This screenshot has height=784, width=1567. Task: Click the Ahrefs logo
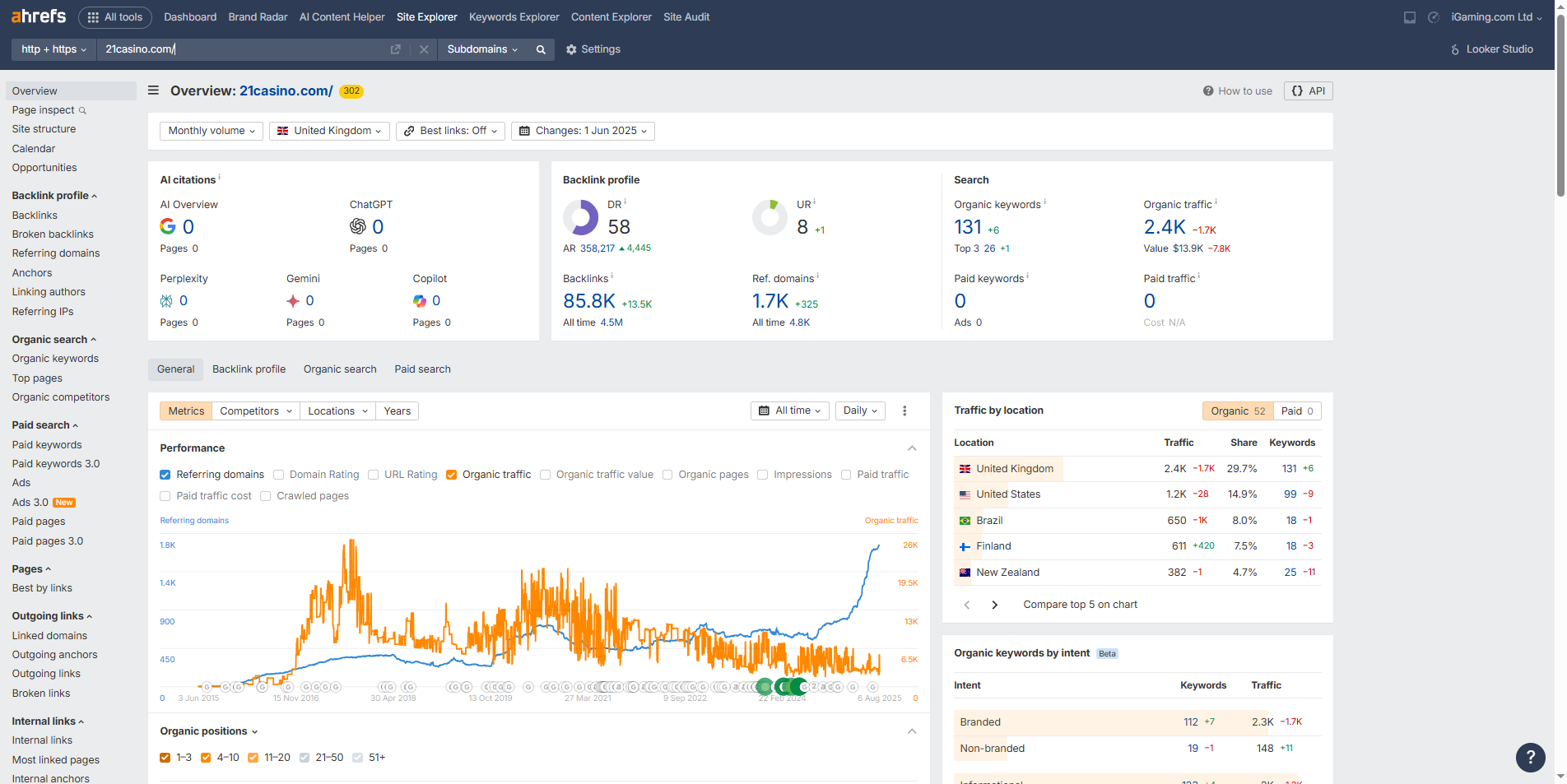(39, 16)
